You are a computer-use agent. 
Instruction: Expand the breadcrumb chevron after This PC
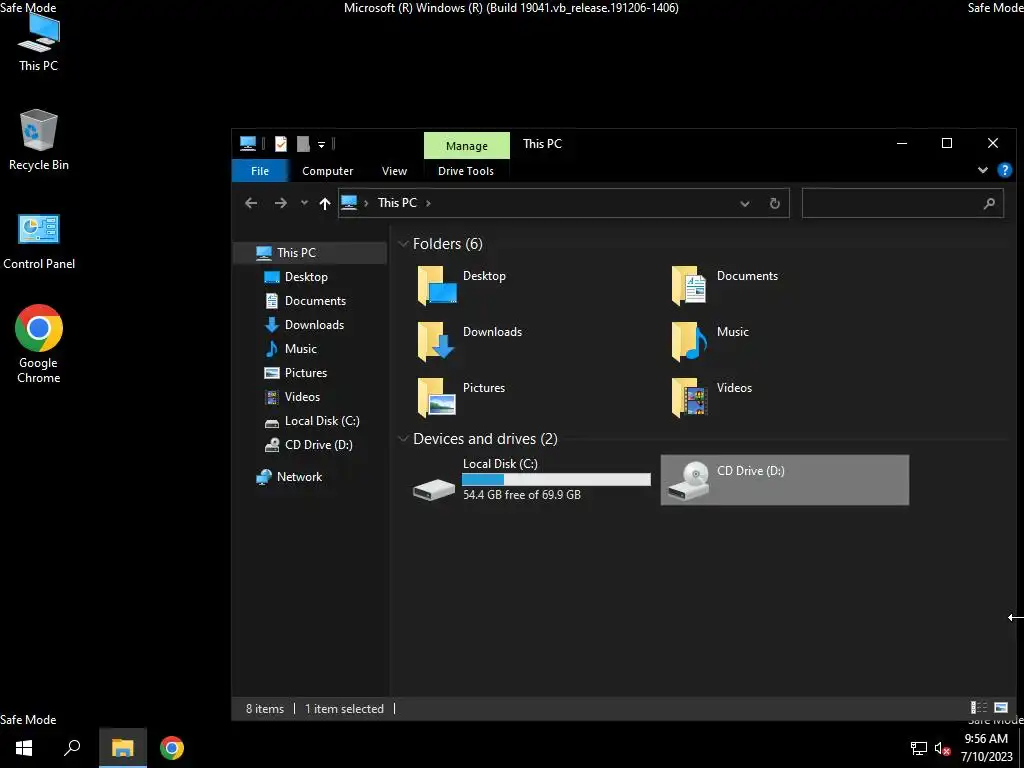tap(428, 203)
